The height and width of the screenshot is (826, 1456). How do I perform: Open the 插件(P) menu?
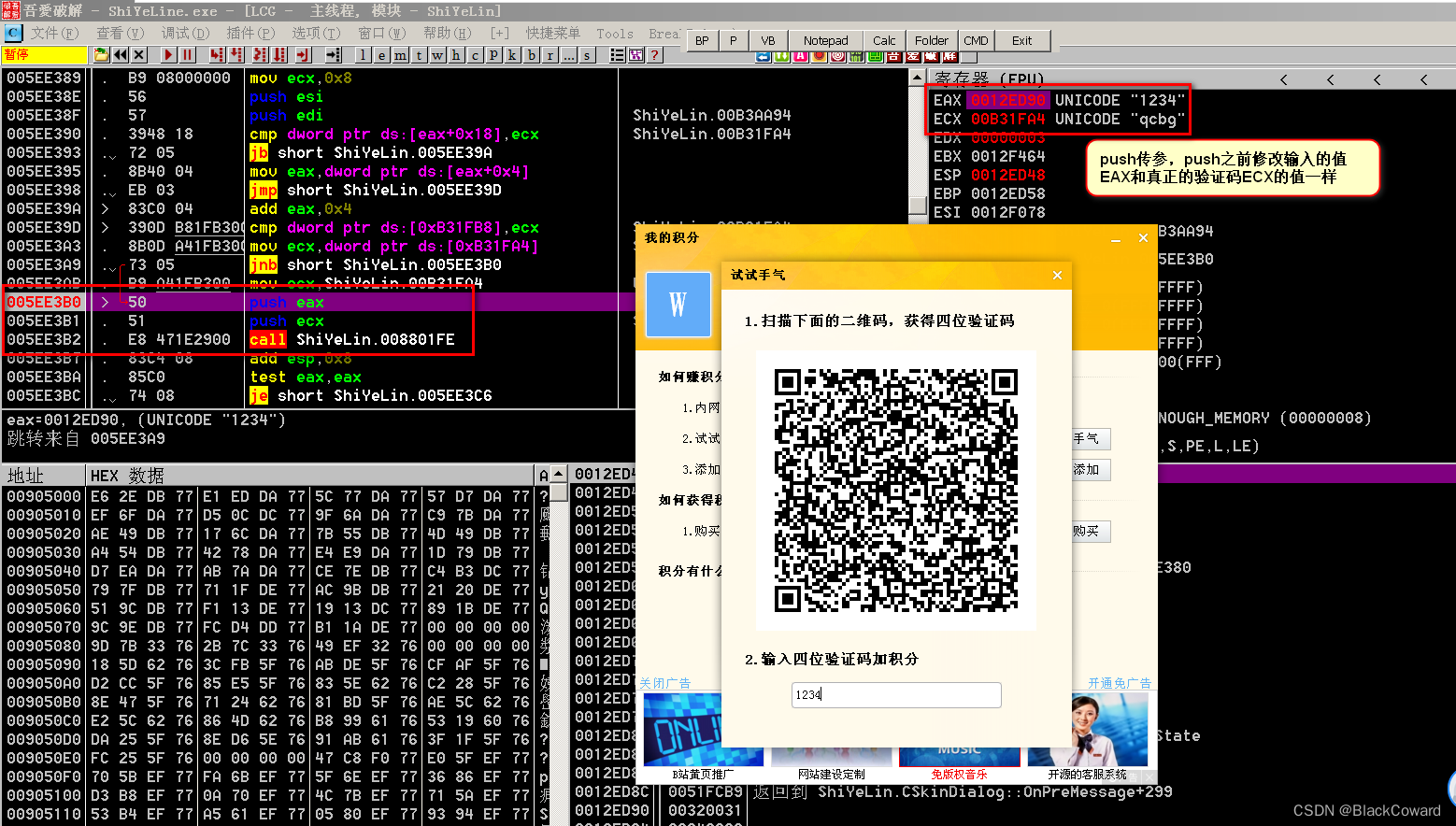[x=250, y=34]
